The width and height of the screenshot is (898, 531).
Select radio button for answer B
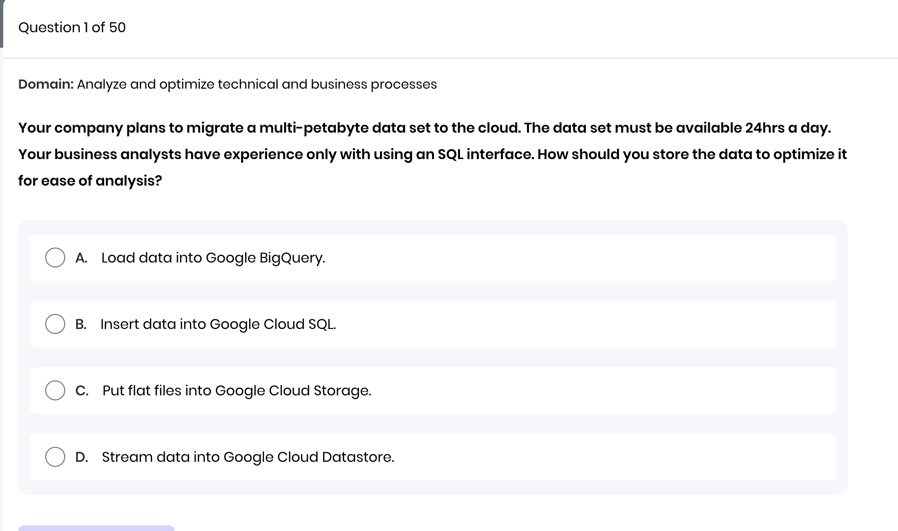coord(55,324)
